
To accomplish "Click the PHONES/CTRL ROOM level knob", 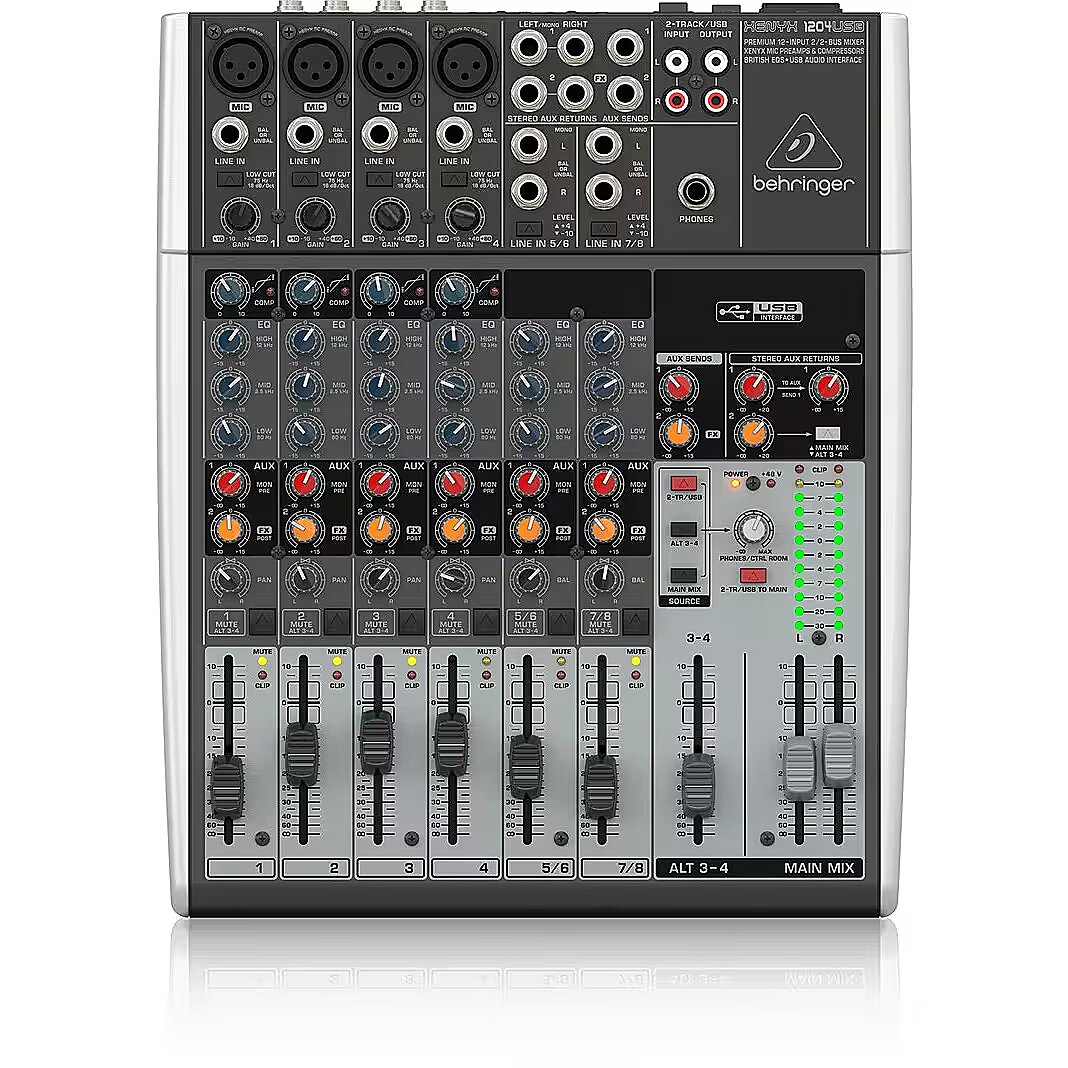I will (753, 530).
